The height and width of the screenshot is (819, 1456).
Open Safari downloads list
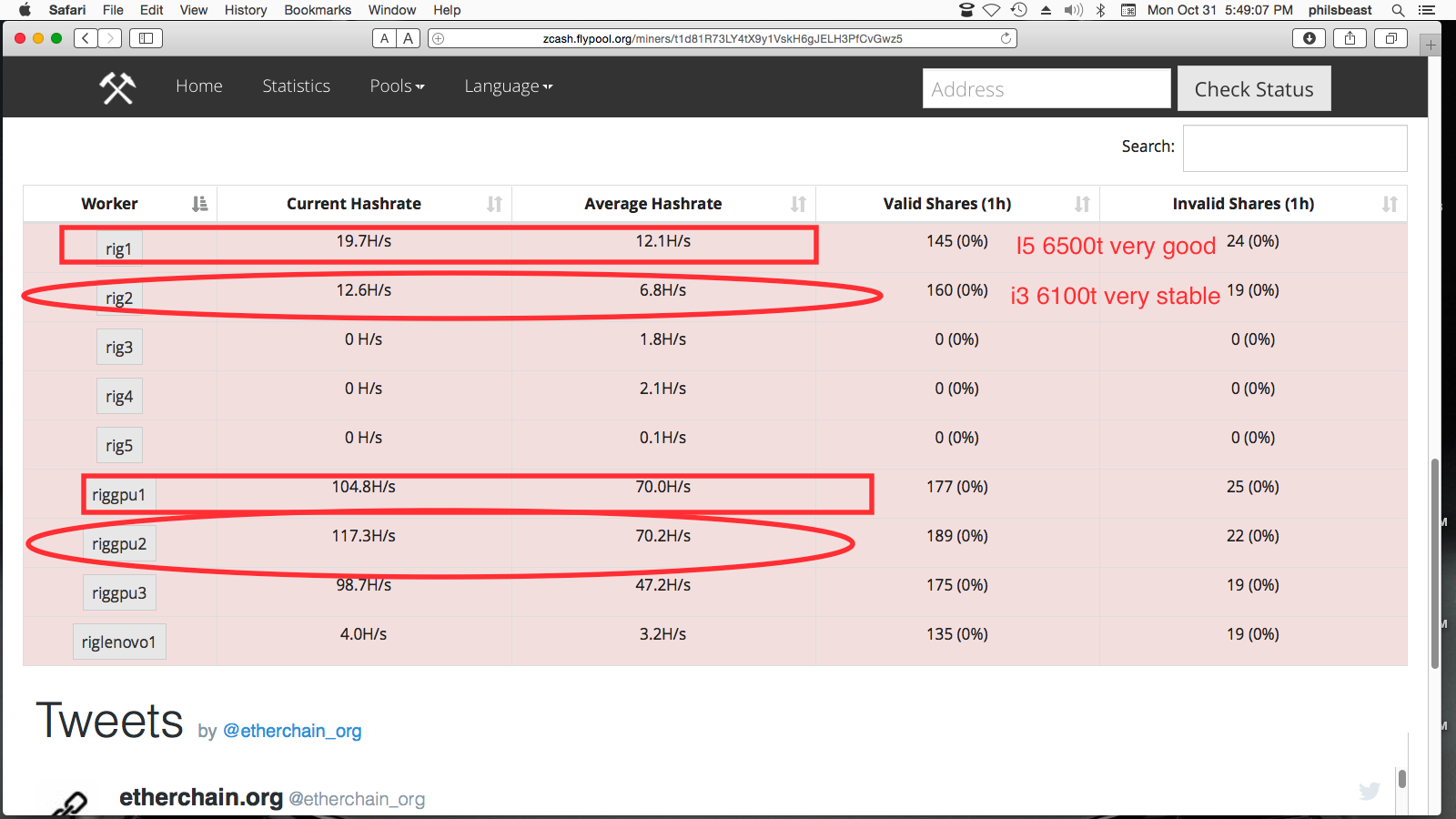point(1309,38)
